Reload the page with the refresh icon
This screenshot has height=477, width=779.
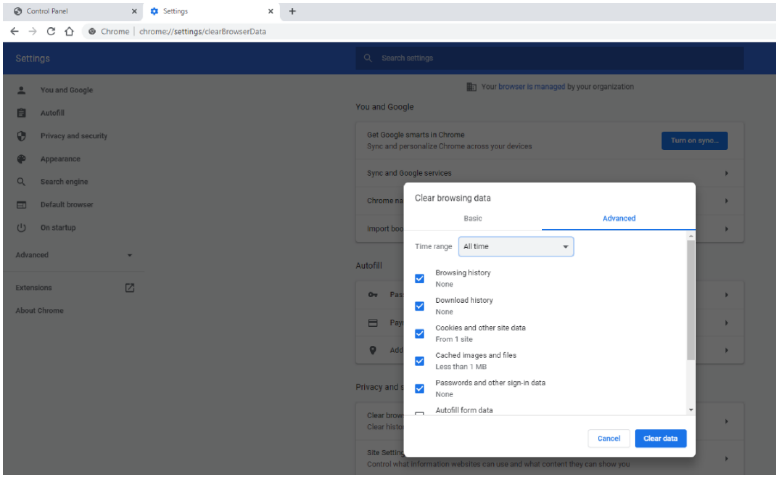point(50,31)
